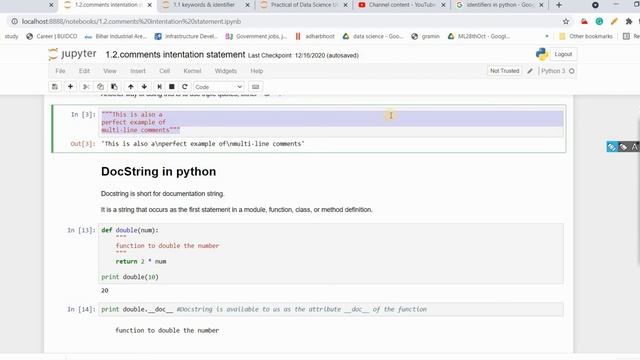
Task: Click the site info icon before localhost
Action: [14, 21]
